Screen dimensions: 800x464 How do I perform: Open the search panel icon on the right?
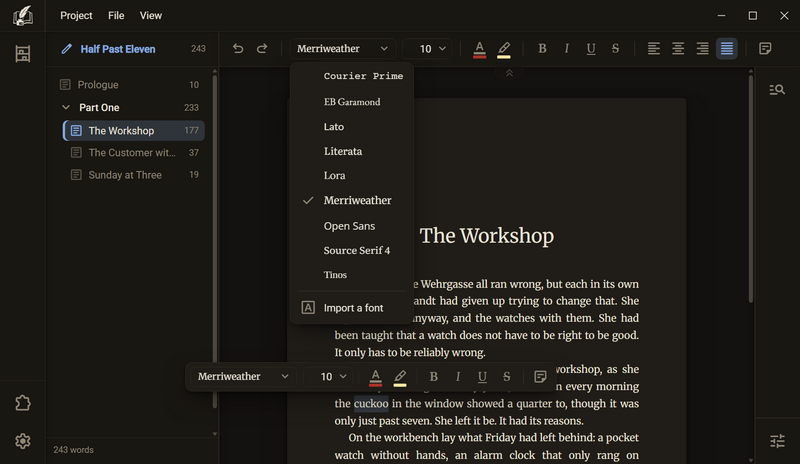tap(777, 90)
